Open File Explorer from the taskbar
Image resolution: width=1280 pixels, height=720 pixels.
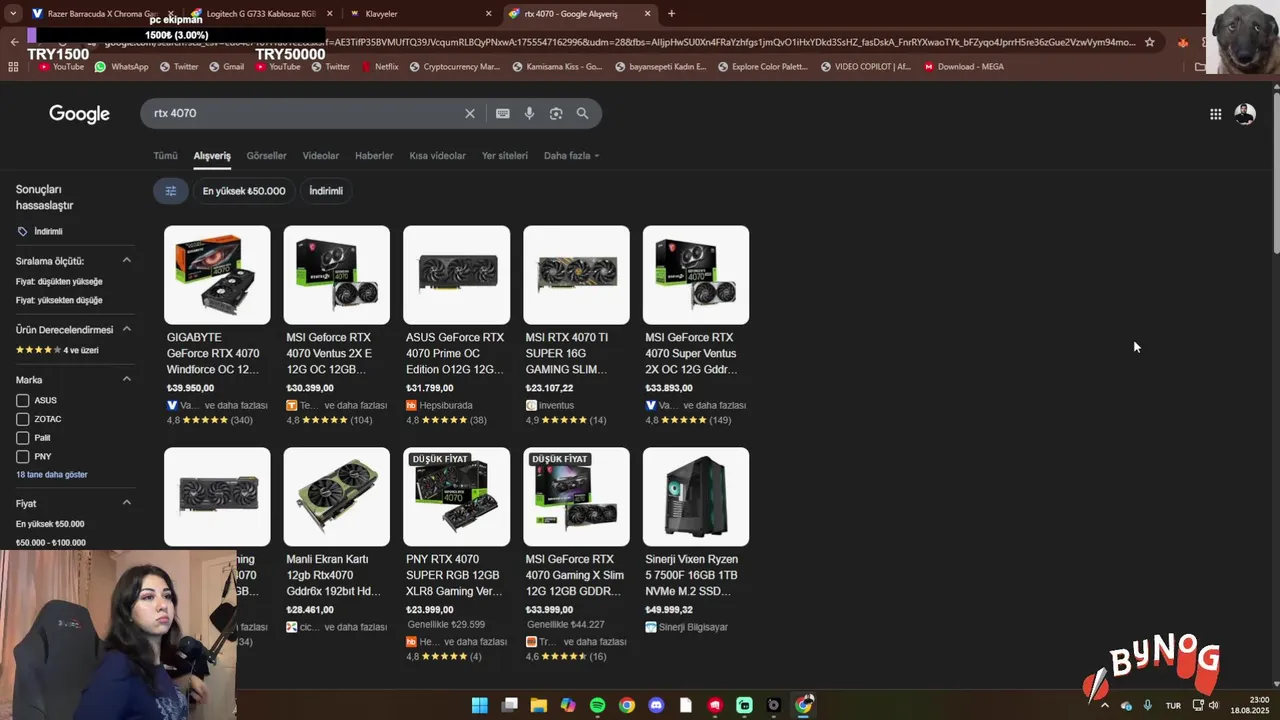[538, 705]
